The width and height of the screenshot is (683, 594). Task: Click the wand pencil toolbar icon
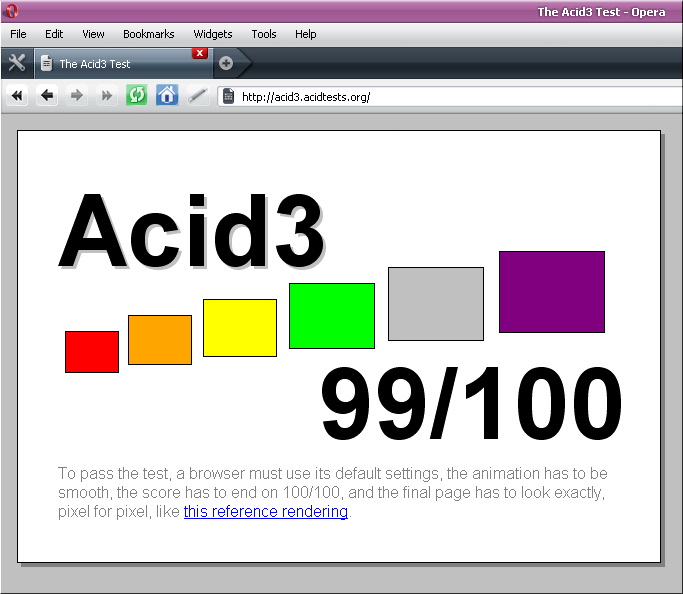click(x=197, y=95)
